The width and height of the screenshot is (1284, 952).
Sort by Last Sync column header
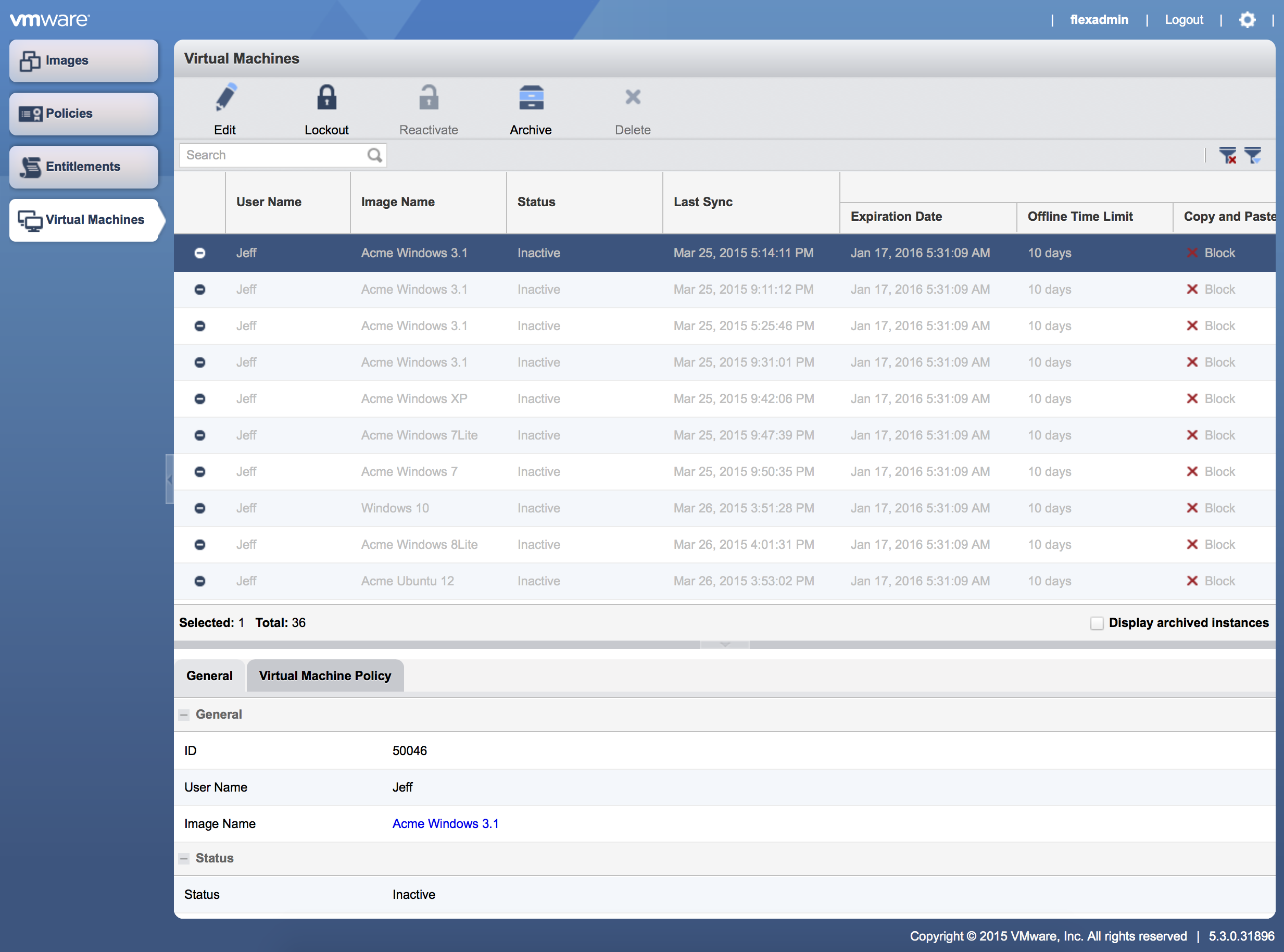click(751, 202)
